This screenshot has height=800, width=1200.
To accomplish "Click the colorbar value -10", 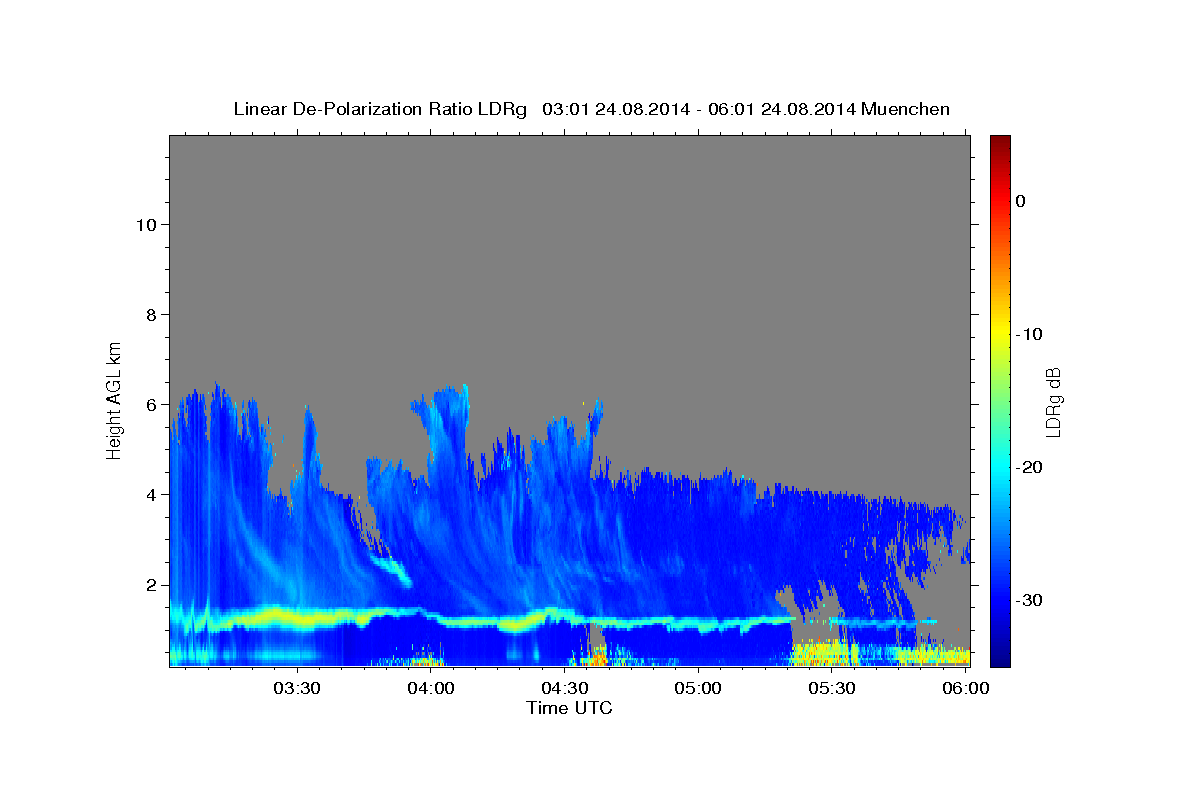I will (1030, 334).
